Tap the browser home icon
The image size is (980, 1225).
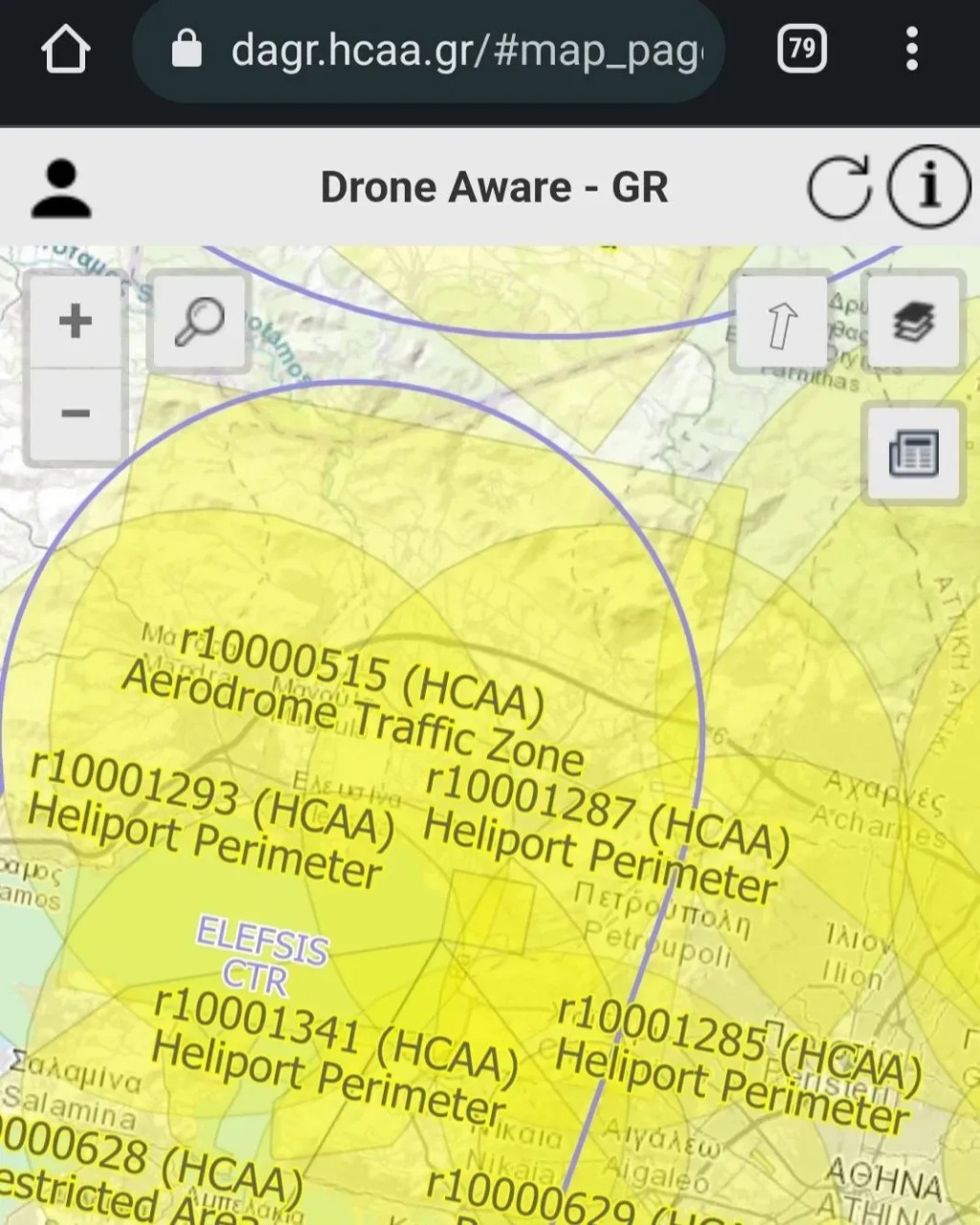coord(65,49)
